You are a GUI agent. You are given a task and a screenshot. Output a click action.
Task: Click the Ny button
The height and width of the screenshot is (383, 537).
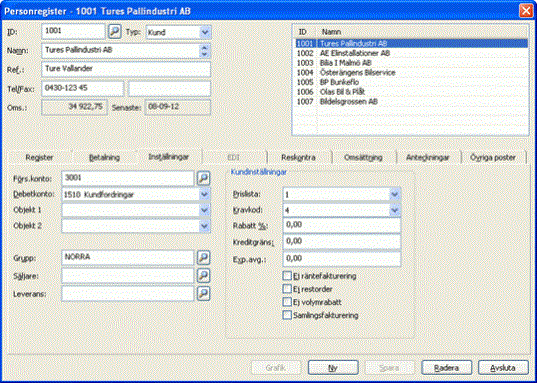pos(333,368)
